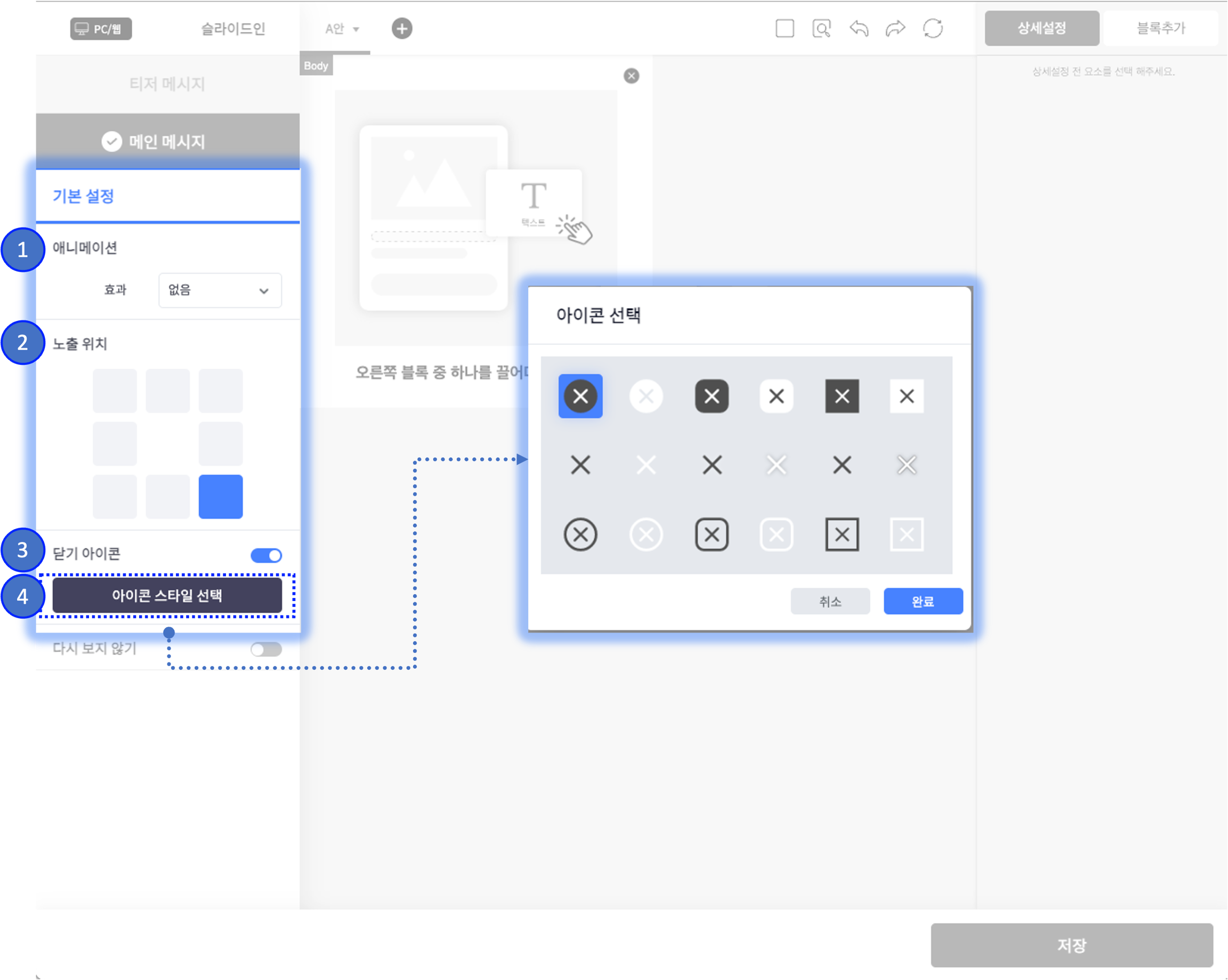Open the PC/웹 device selector
The image size is (1228, 980).
point(101,29)
